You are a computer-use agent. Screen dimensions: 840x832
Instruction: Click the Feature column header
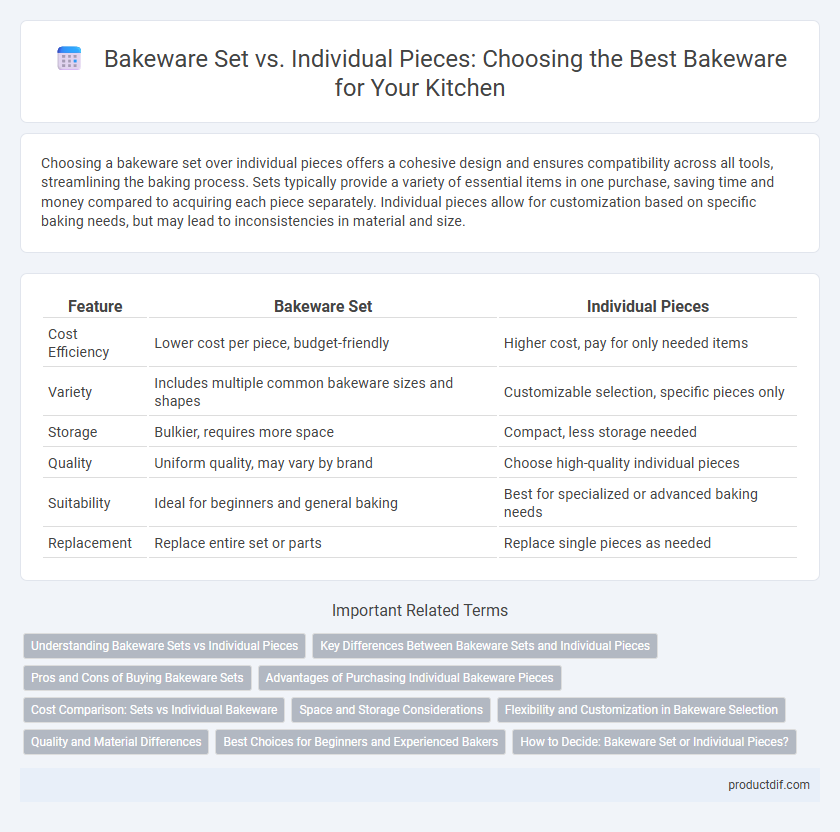[95, 306]
